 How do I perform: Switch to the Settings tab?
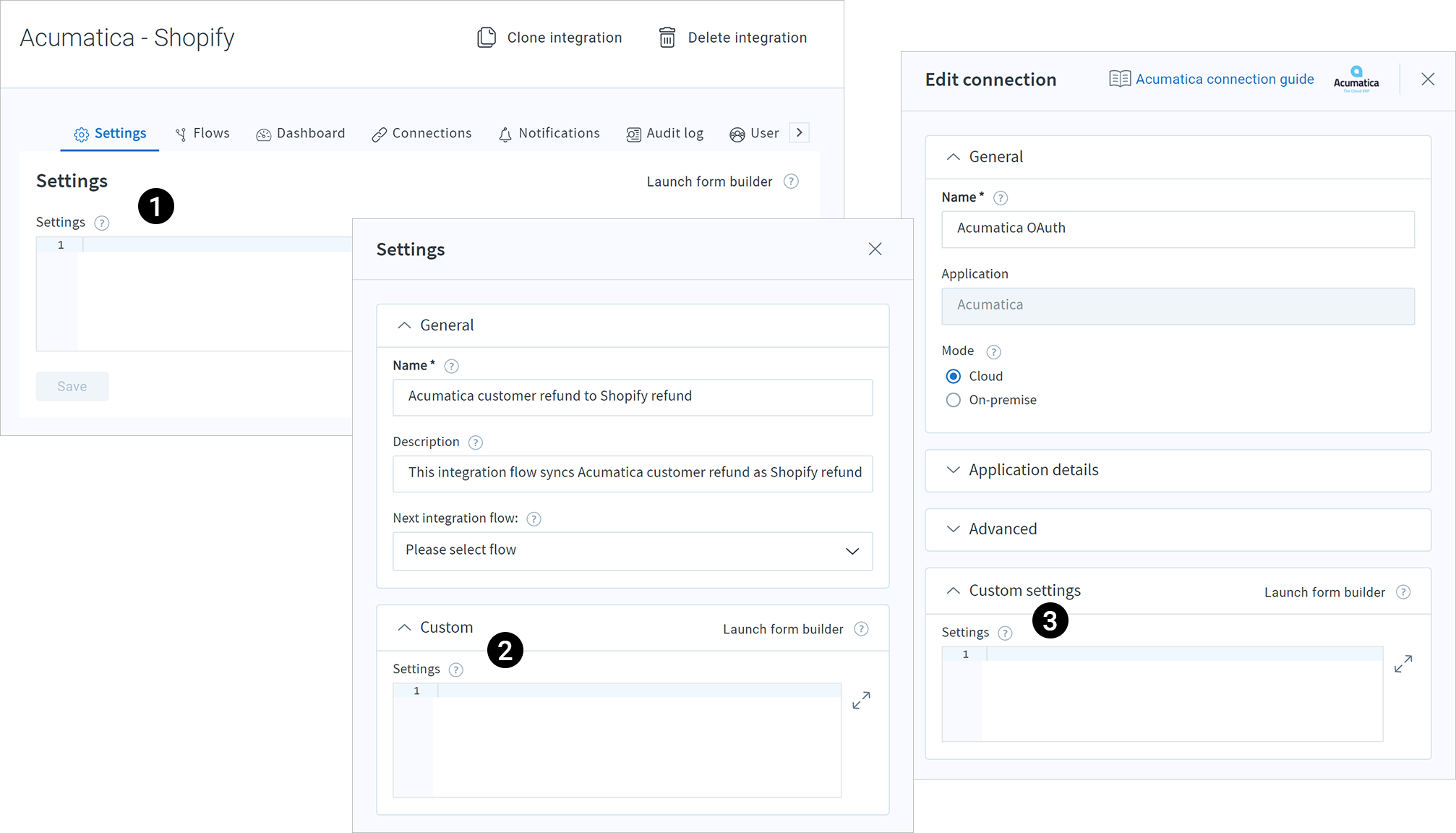click(x=110, y=134)
